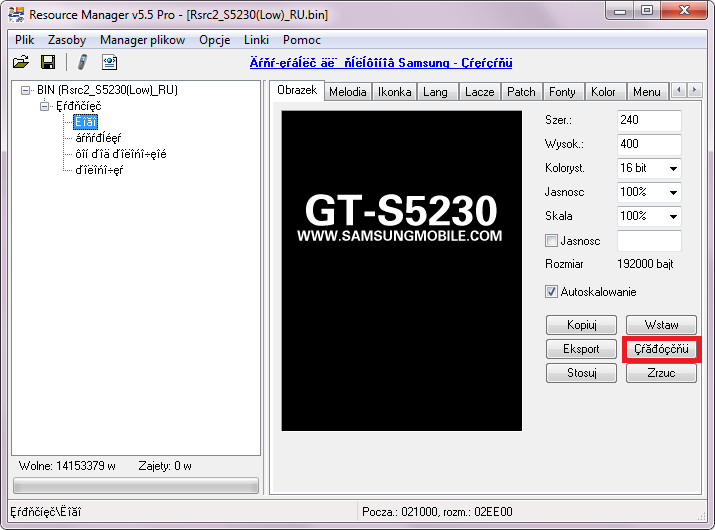Click the Zrzuc button
The width and height of the screenshot is (715, 530).
point(661,373)
